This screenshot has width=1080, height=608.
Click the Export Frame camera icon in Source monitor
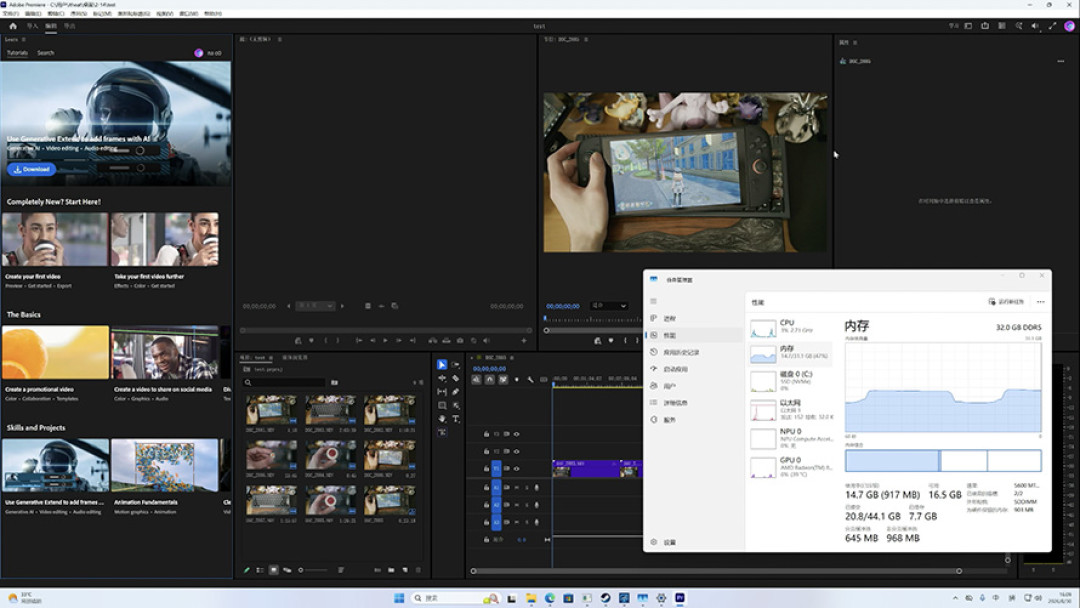coord(460,340)
